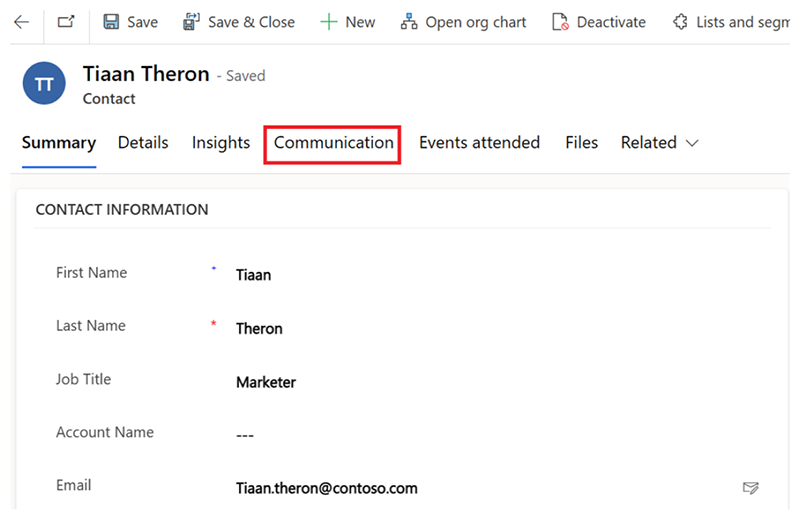Go back using the left arrow

tap(21, 22)
